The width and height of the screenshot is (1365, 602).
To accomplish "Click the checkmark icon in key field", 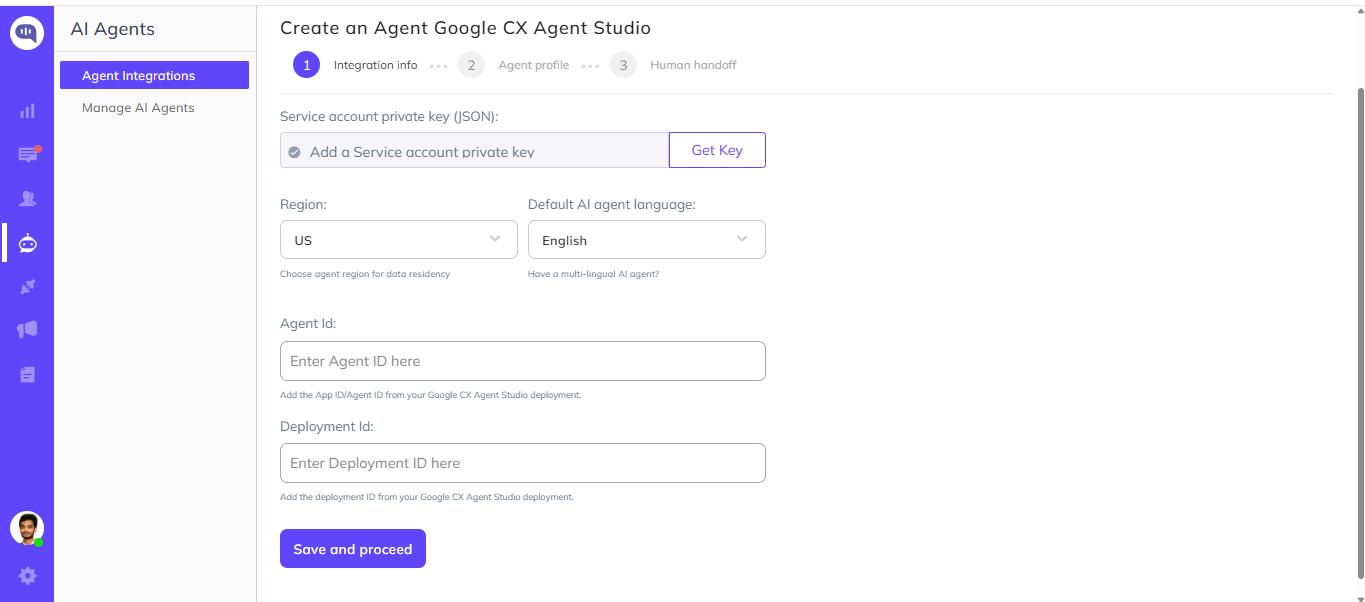I will (294, 152).
